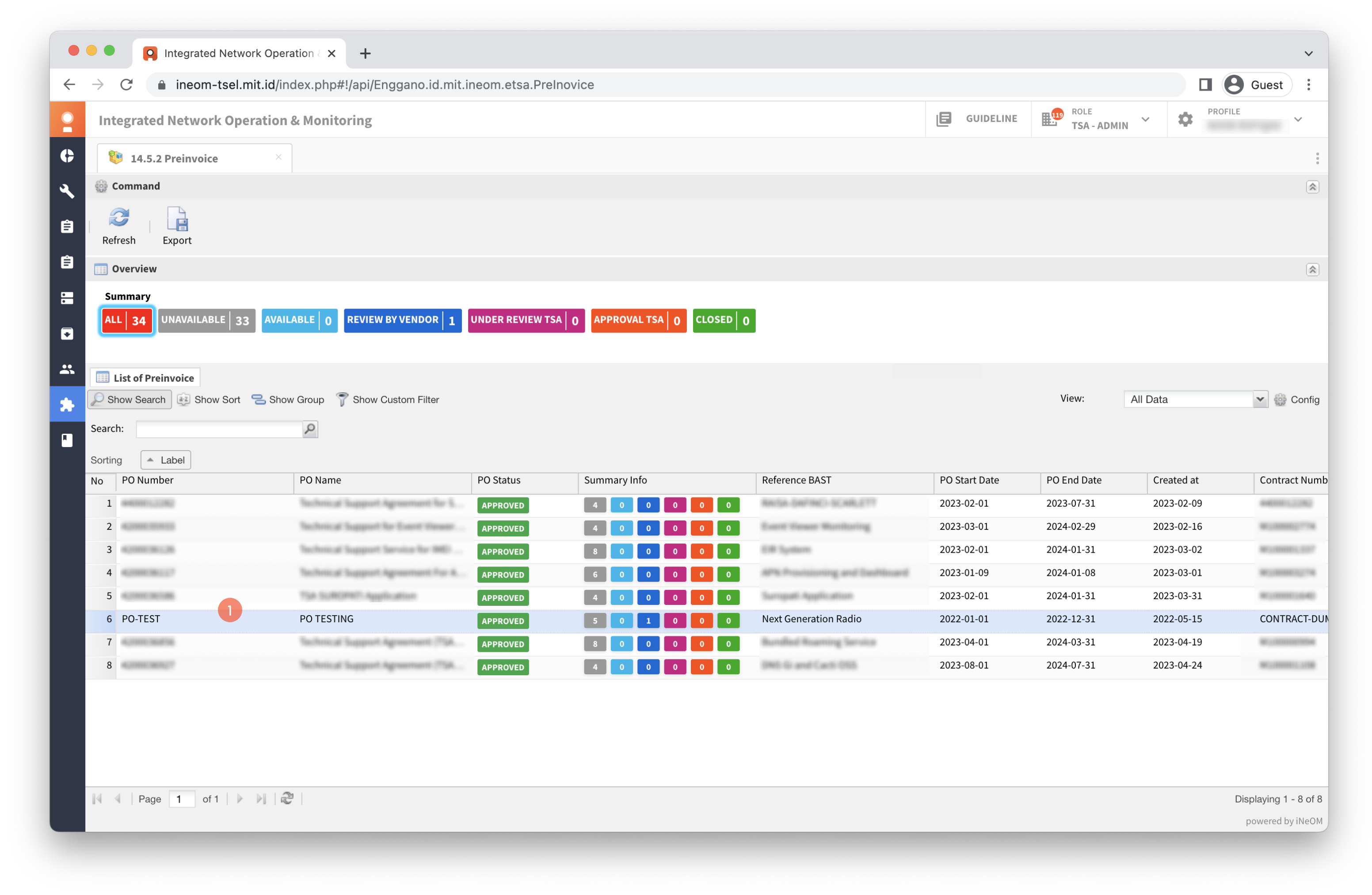Image resolution: width=1372 pixels, height=895 pixels.
Task: Click the pager refresh icon
Action: point(287,799)
